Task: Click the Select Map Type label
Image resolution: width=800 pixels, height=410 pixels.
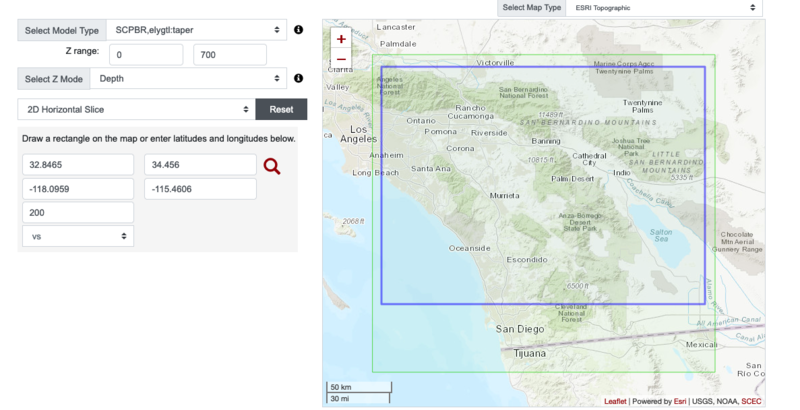Action: (532, 8)
